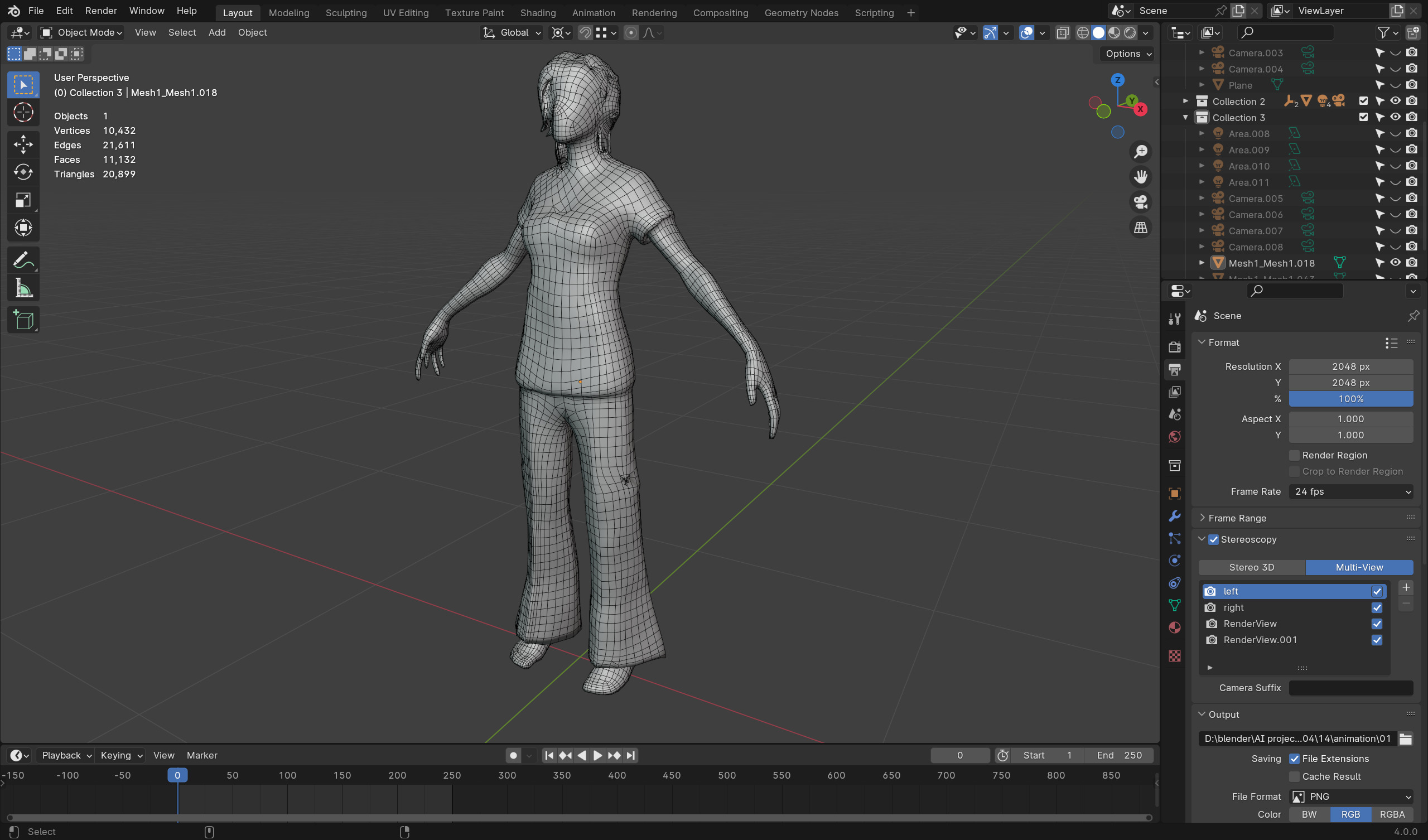Open the viewport Options dropdown

(1128, 54)
